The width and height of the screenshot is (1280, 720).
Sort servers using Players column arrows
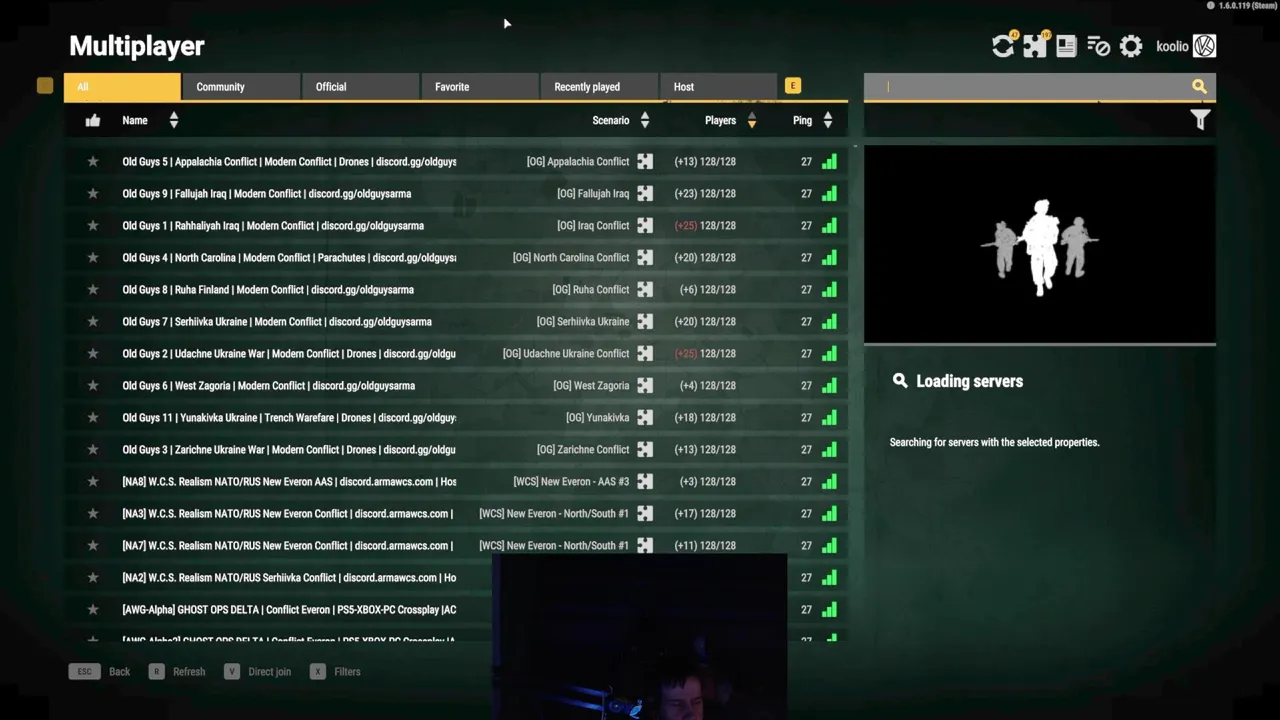click(x=752, y=120)
